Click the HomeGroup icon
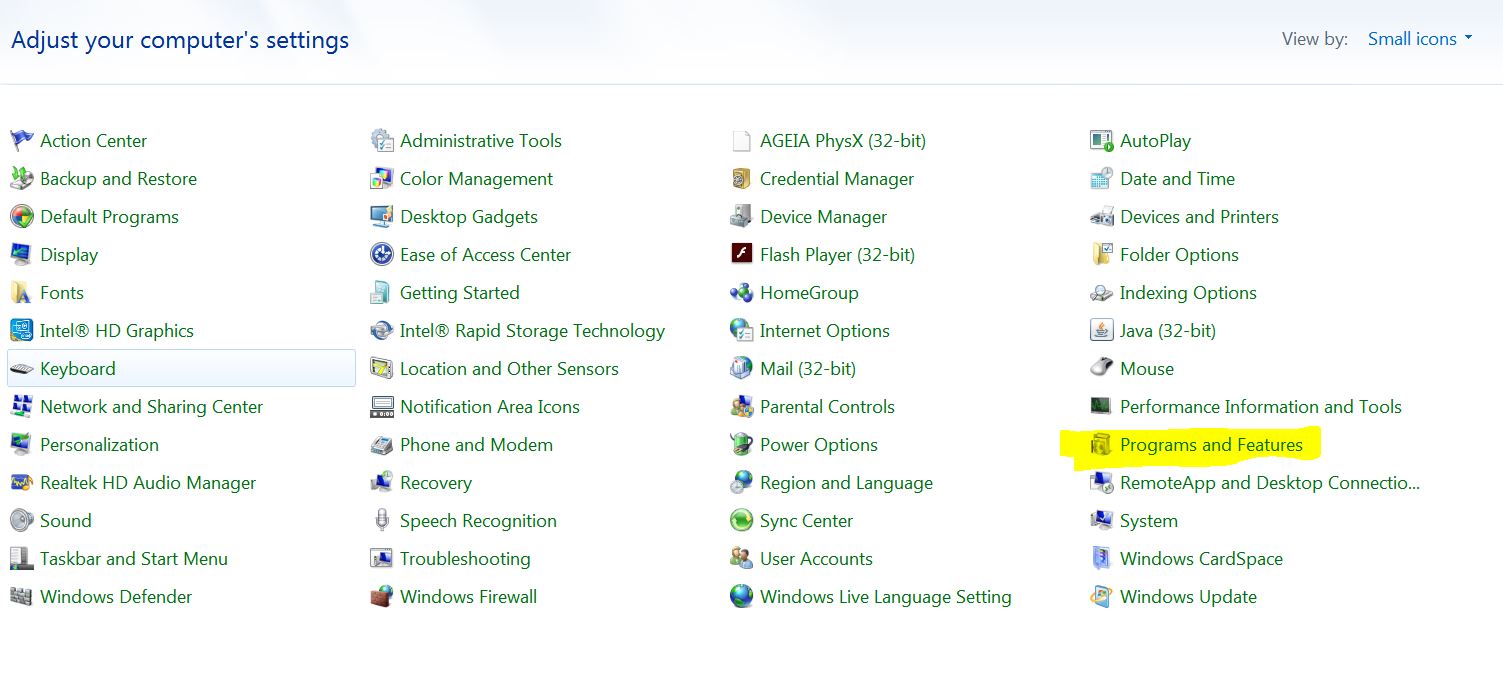Screen dimensions: 1503x676 [x=741, y=293]
